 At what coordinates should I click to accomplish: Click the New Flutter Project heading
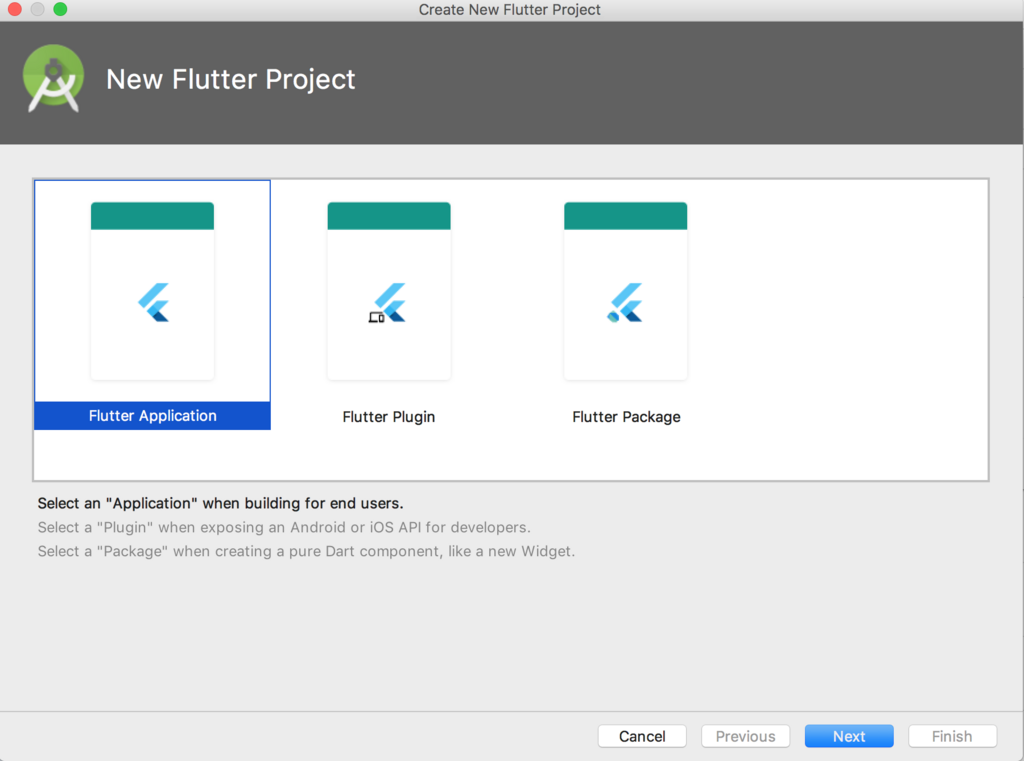[x=231, y=80]
